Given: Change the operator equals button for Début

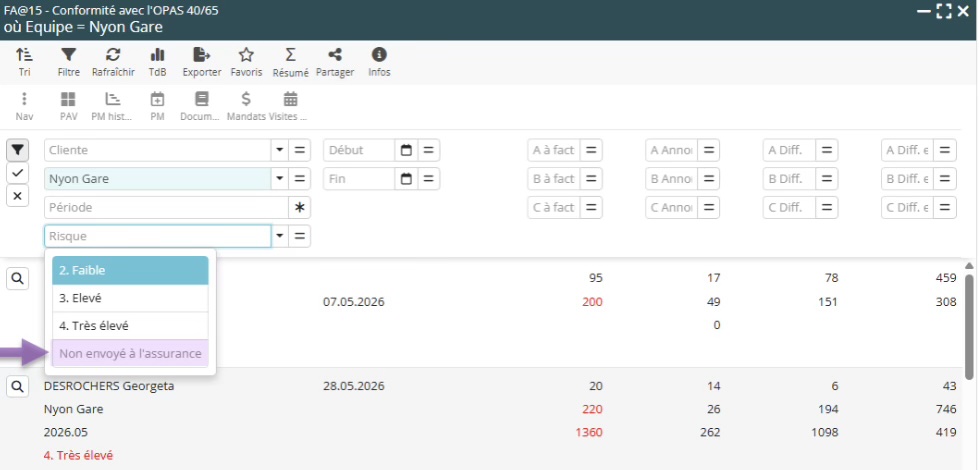Looking at the screenshot, I should [428, 150].
